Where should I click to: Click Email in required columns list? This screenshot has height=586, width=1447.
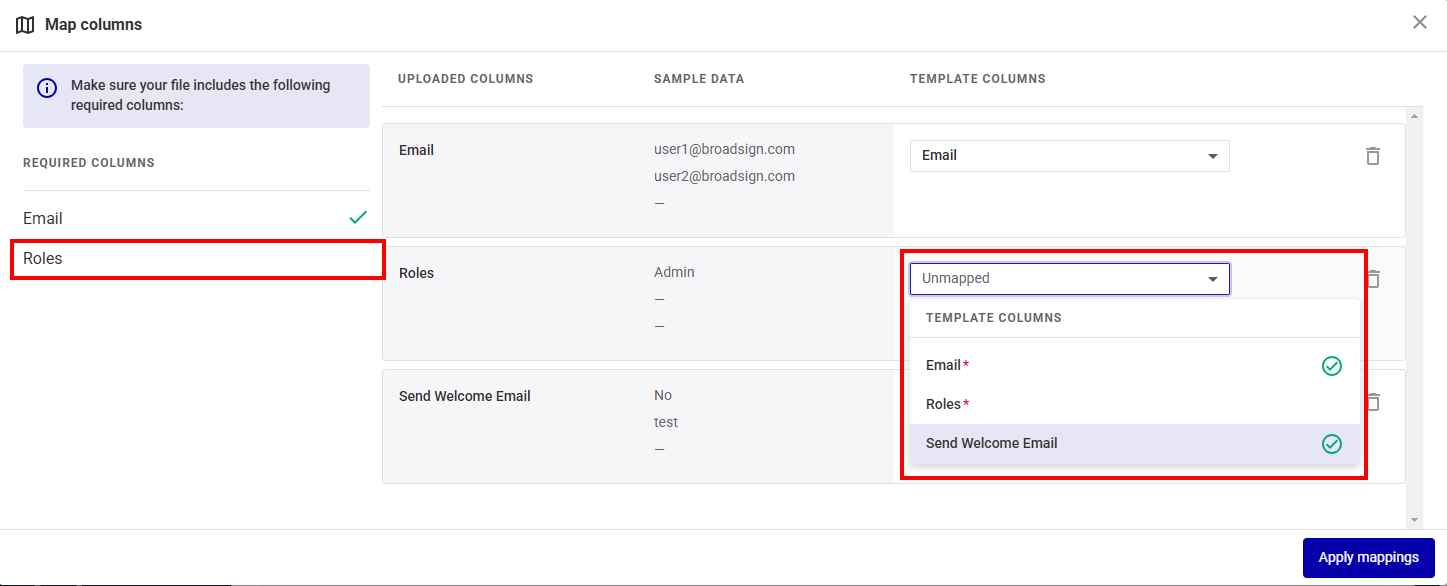(x=43, y=219)
